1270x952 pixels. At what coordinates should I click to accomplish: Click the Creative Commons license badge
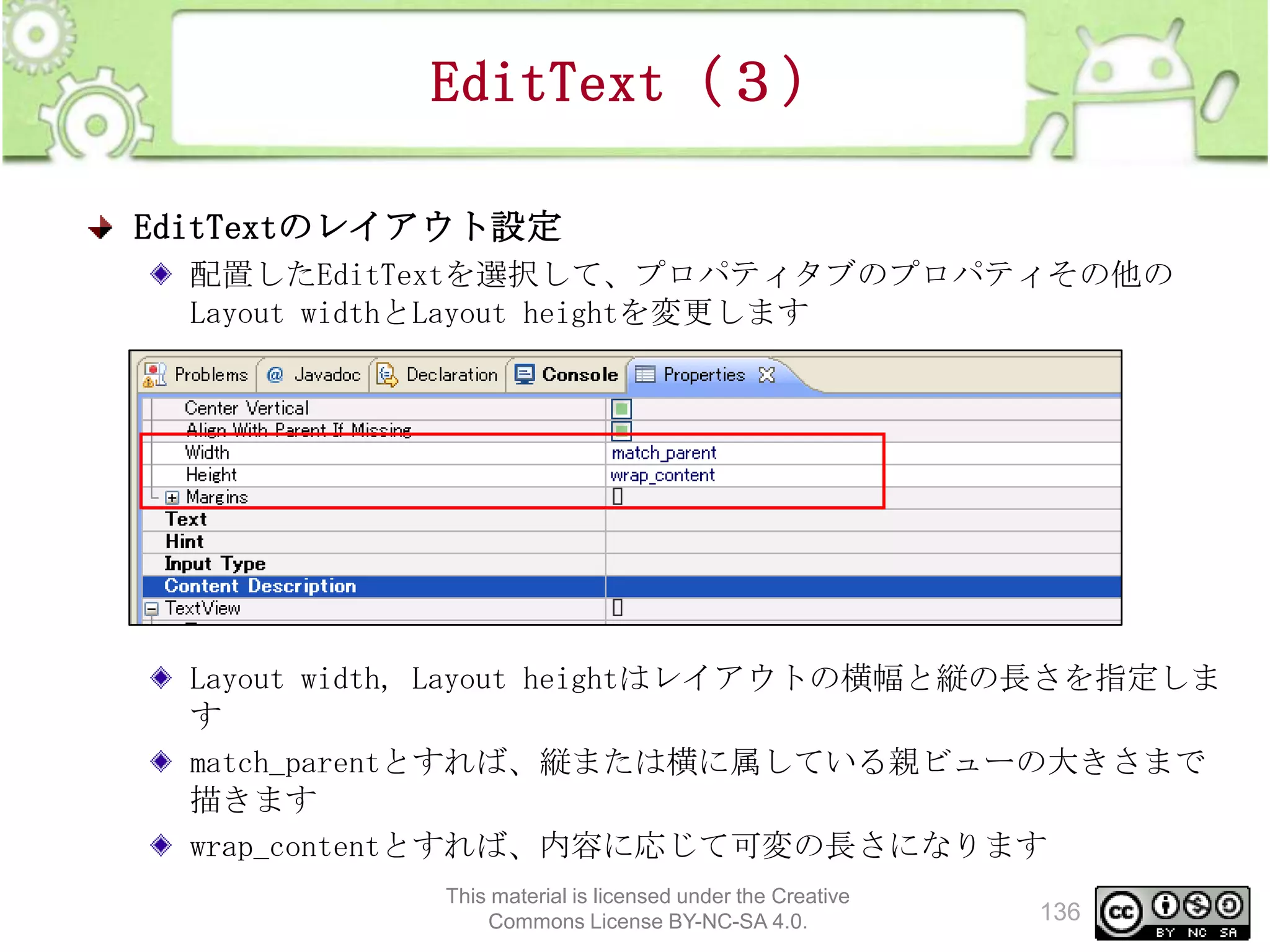[x=1173, y=913]
